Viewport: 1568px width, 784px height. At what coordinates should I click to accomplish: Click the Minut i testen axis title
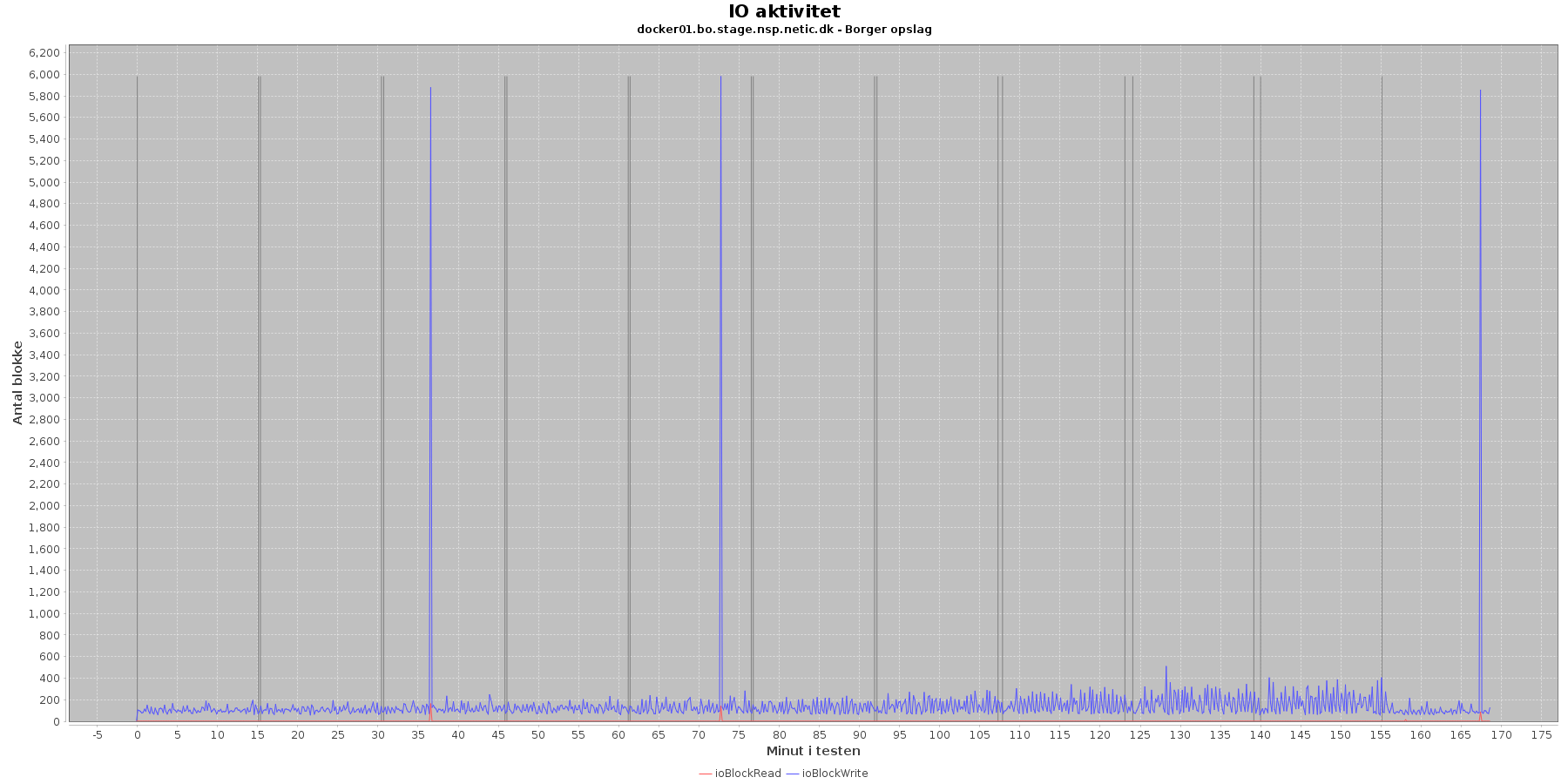point(813,751)
